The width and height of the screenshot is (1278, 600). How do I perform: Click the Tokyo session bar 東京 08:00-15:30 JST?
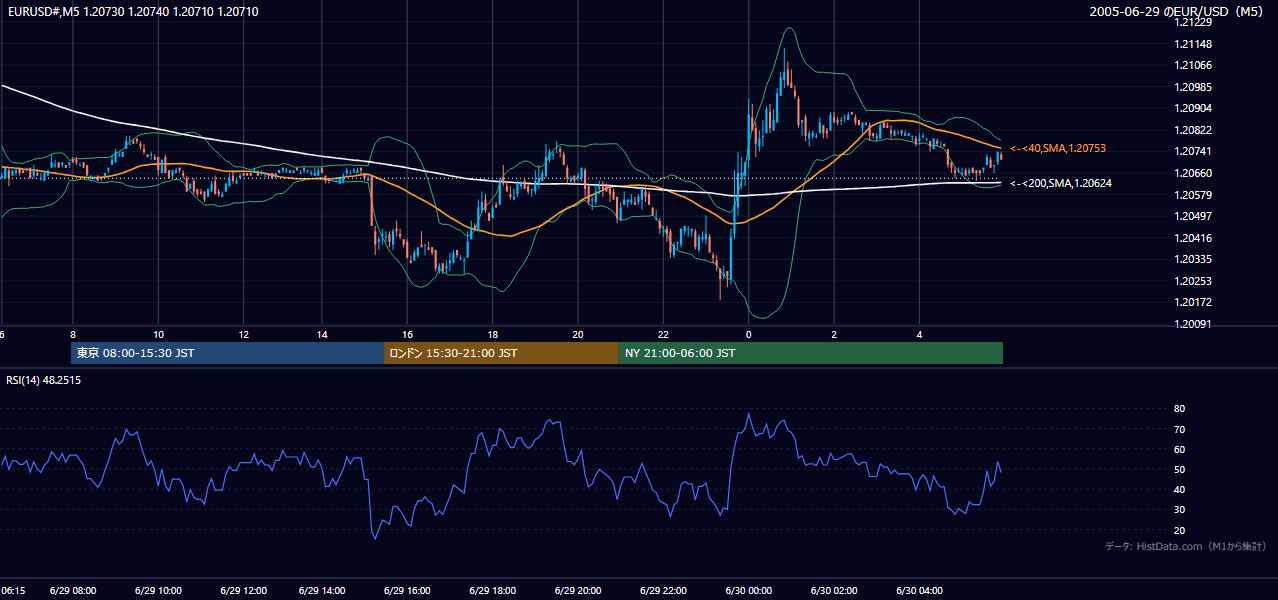pyautogui.click(x=228, y=353)
